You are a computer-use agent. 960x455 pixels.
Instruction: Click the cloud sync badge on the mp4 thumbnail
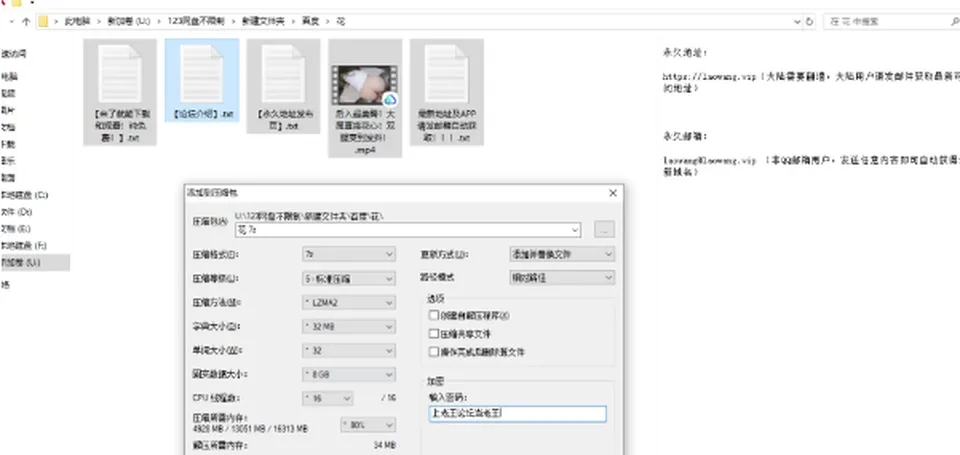tap(390, 99)
